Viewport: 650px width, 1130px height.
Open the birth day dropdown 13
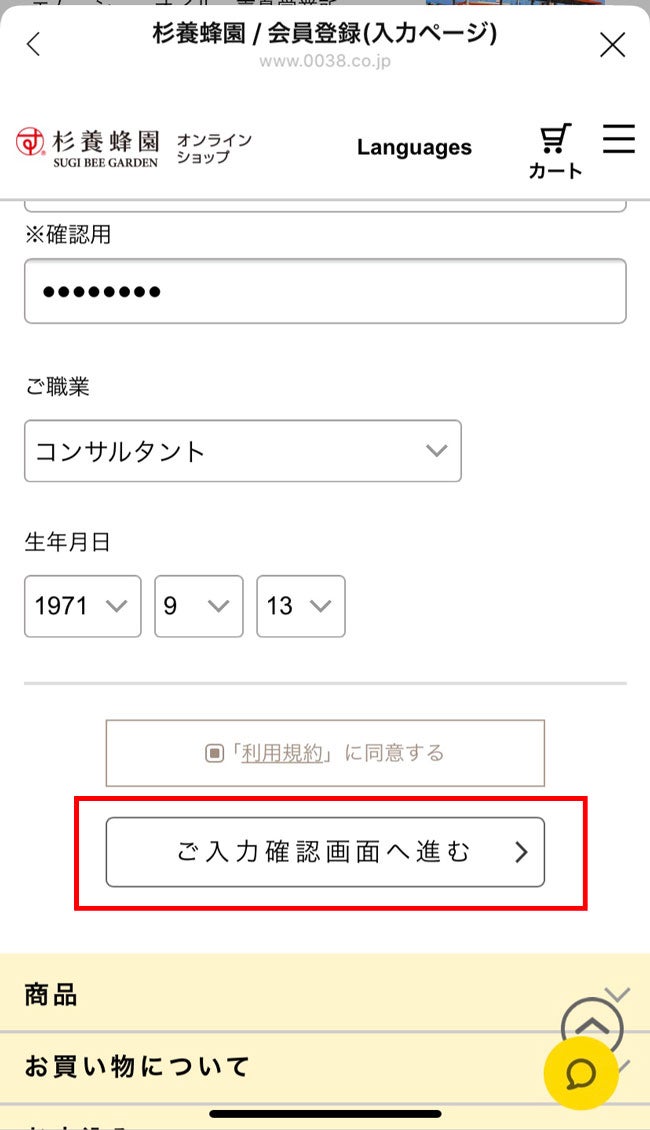300,606
